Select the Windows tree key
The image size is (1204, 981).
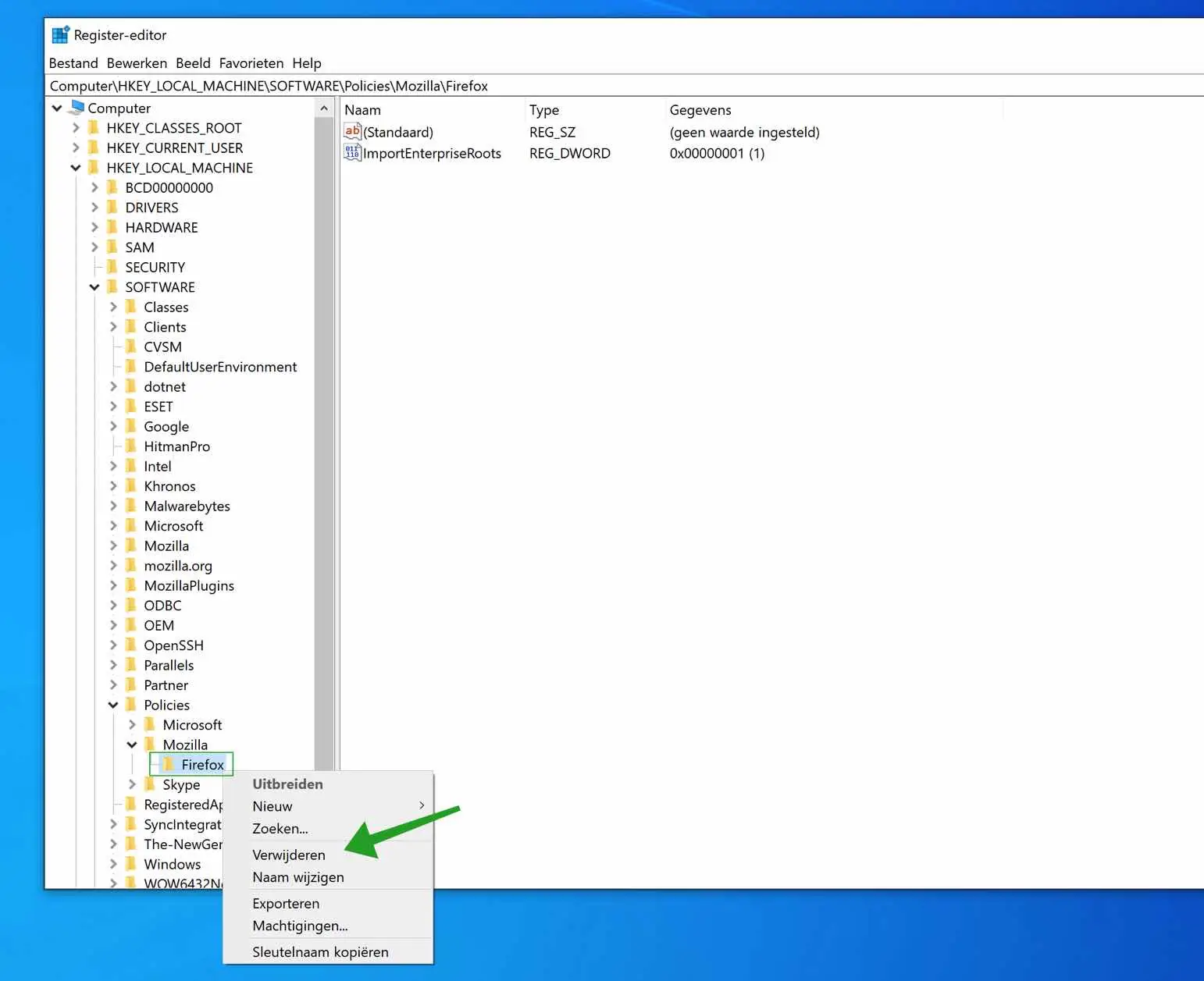(173, 864)
